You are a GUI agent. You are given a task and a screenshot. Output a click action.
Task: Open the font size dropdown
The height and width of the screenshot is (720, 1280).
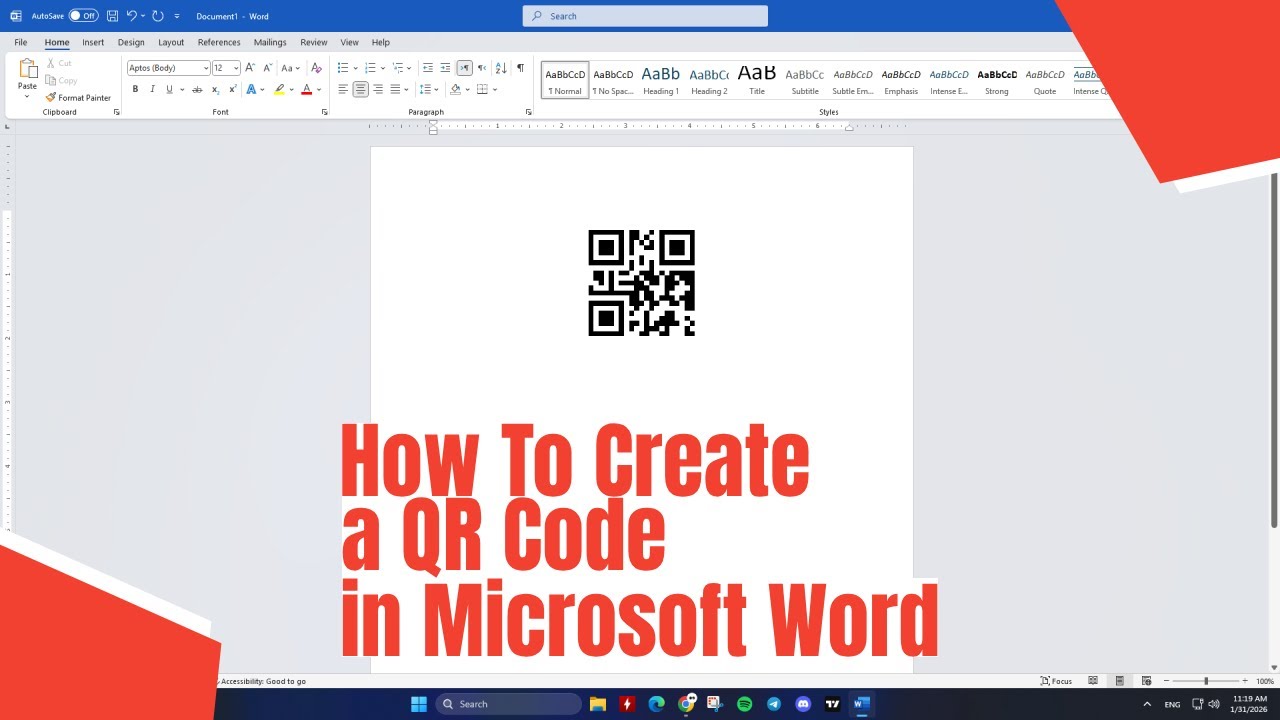[235, 68]
